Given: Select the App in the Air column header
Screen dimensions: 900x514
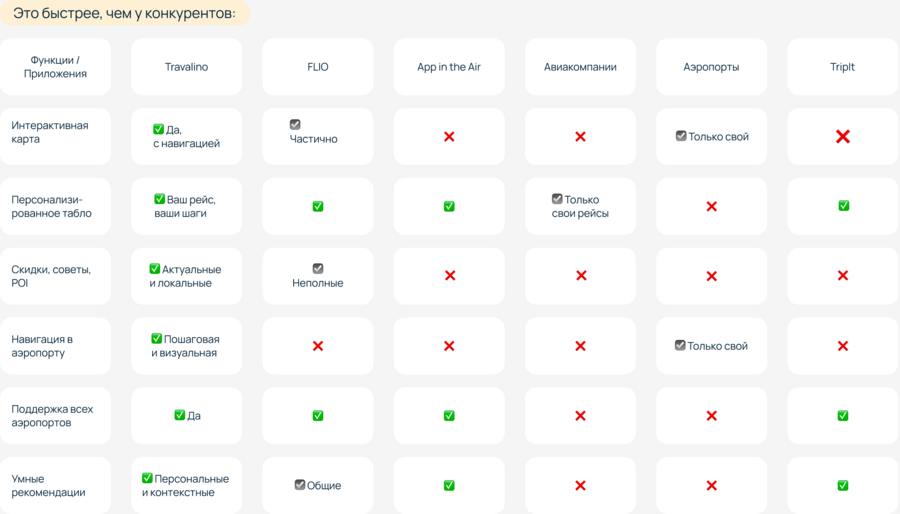Looking at the screenshot, I should point(449,67).
